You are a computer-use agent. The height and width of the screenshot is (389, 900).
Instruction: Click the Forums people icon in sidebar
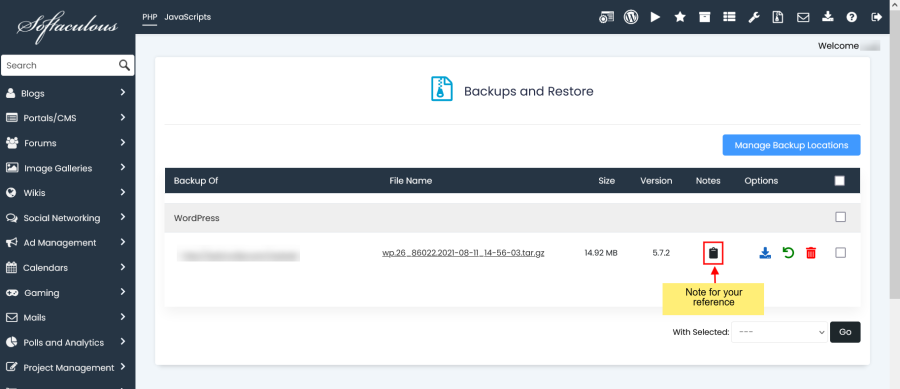[11, 143]
